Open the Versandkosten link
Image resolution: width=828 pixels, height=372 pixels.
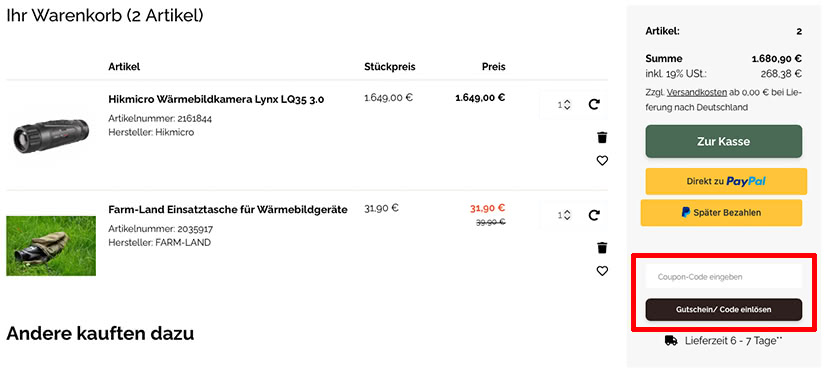(x=697, y=92)
